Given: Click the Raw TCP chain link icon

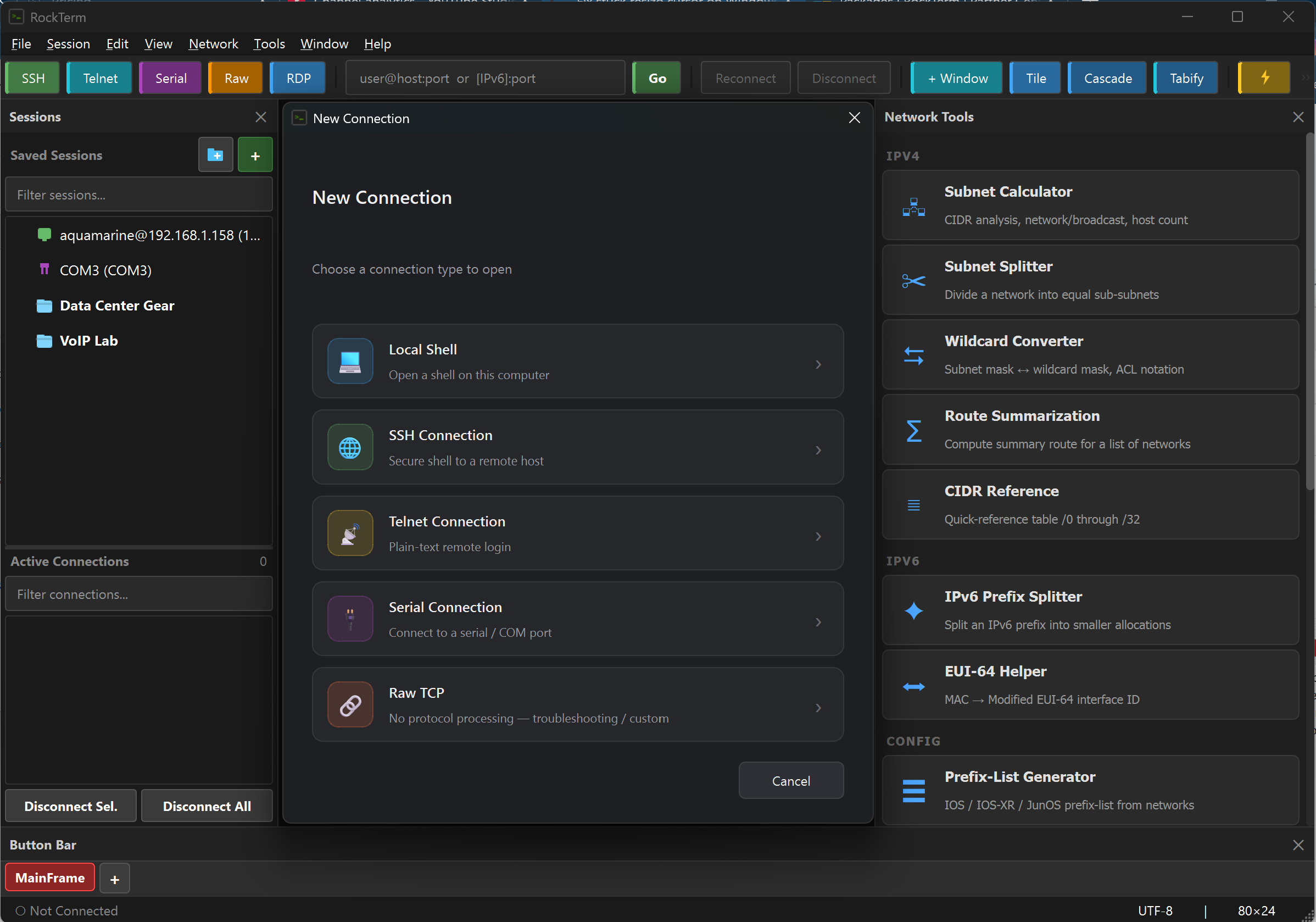Looking at the screenshot, I should pos(350,705).
